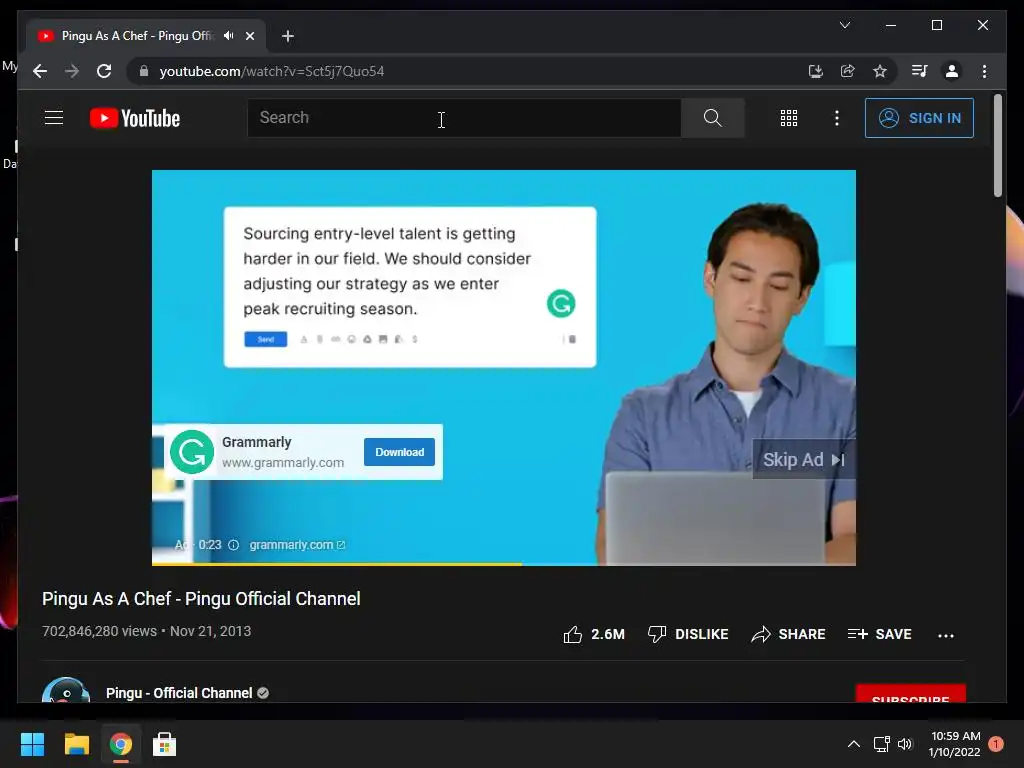Image resolution: width=1024 pixels, height=768 pixels.
Task: Select the Pingu As A Chef tab
Action: 137,36
